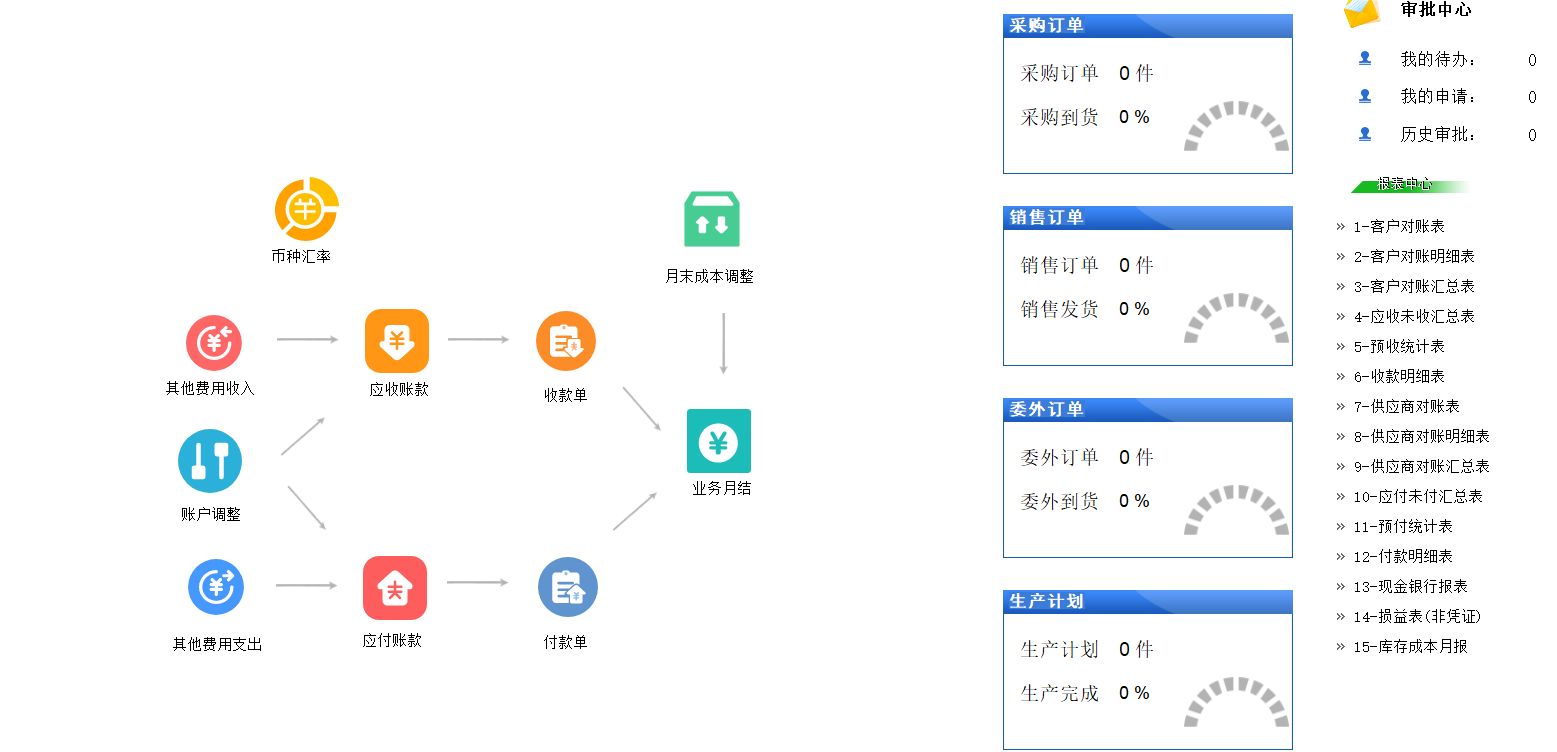1557x752 pixels.
Task: Open the 1-客户对账表 report link
Action: [x=1398, y=227]
